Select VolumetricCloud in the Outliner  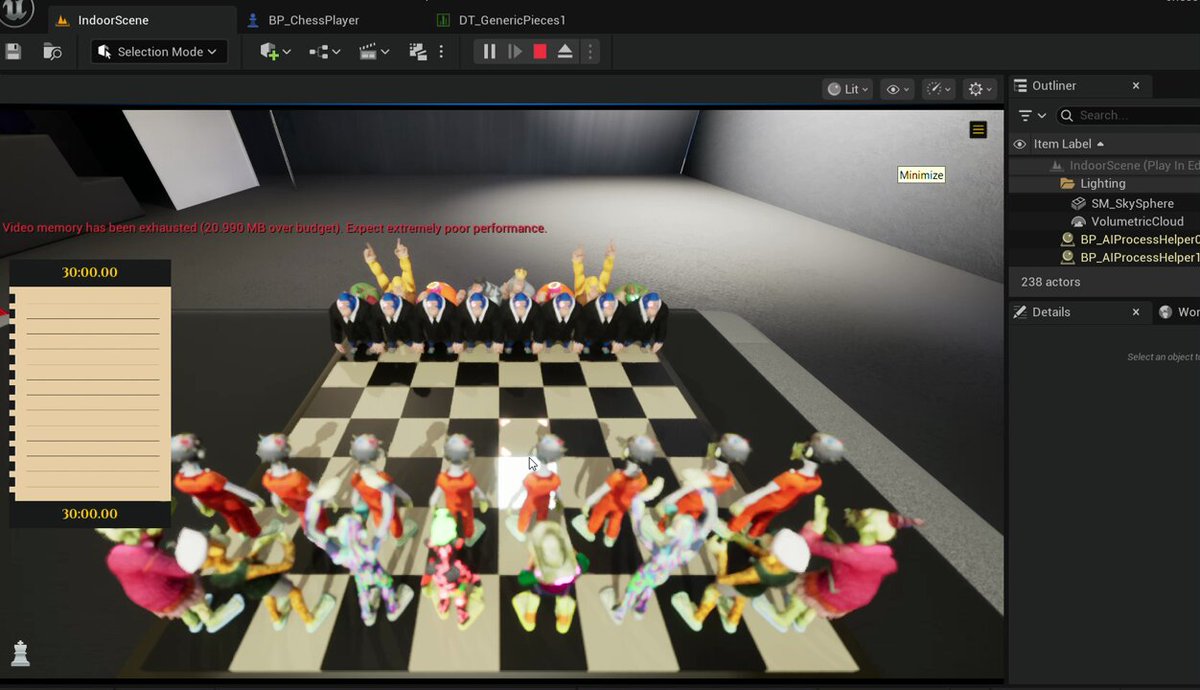pos(1105,221)
